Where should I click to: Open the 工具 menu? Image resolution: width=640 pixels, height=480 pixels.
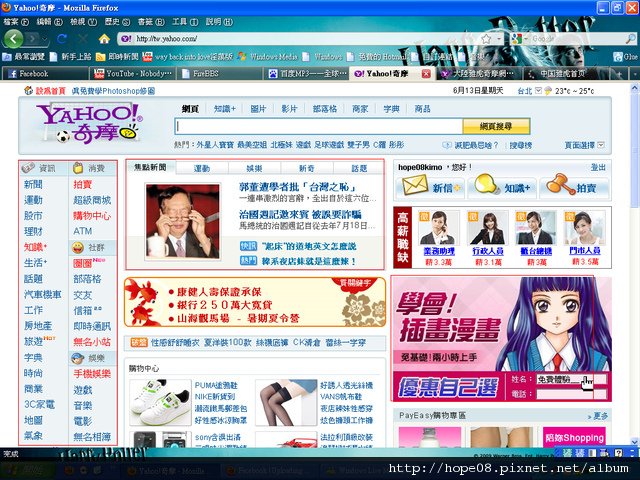tap(185, 22)
